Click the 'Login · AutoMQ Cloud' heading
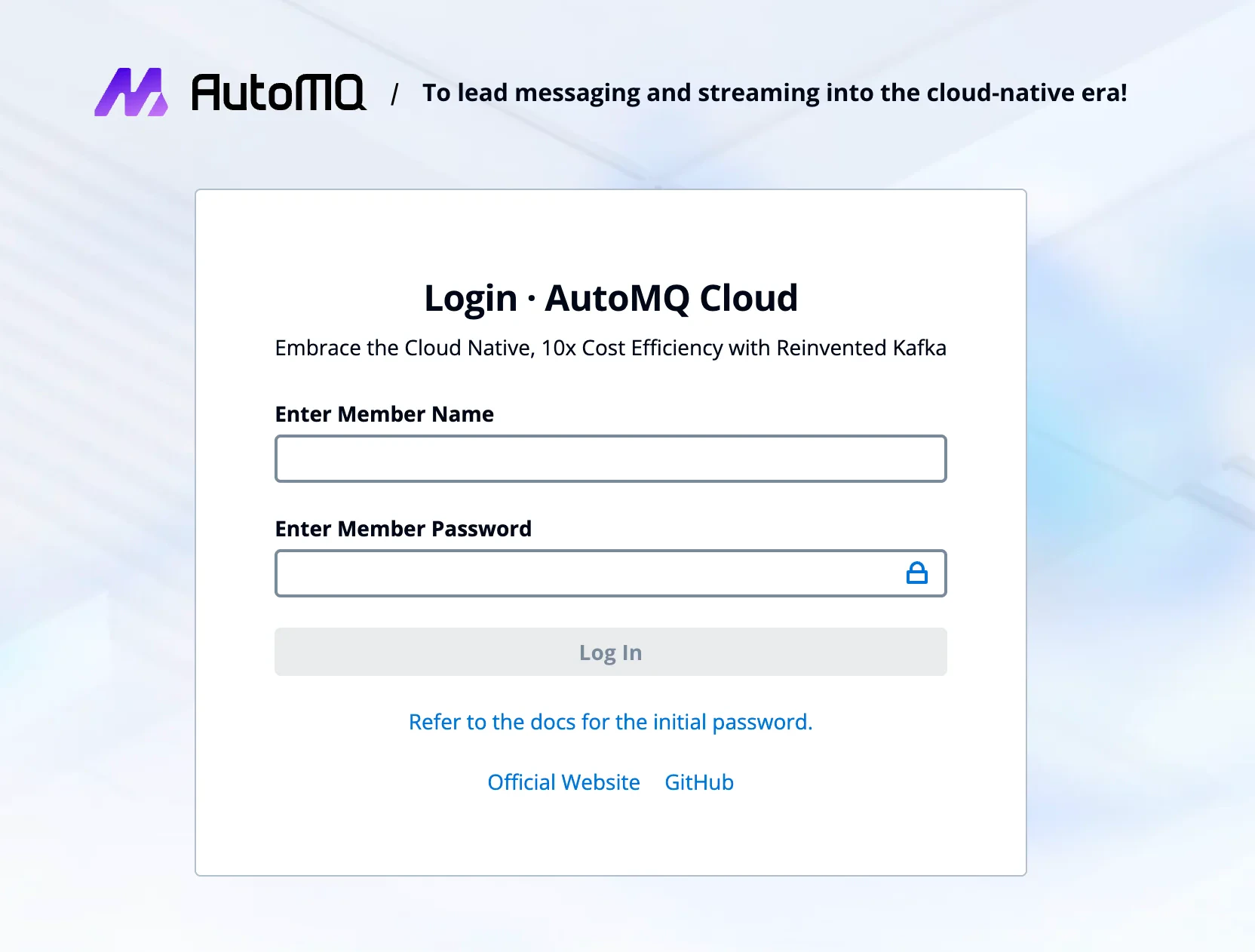This screenshot has height=952, width=1255. [611, 298]
